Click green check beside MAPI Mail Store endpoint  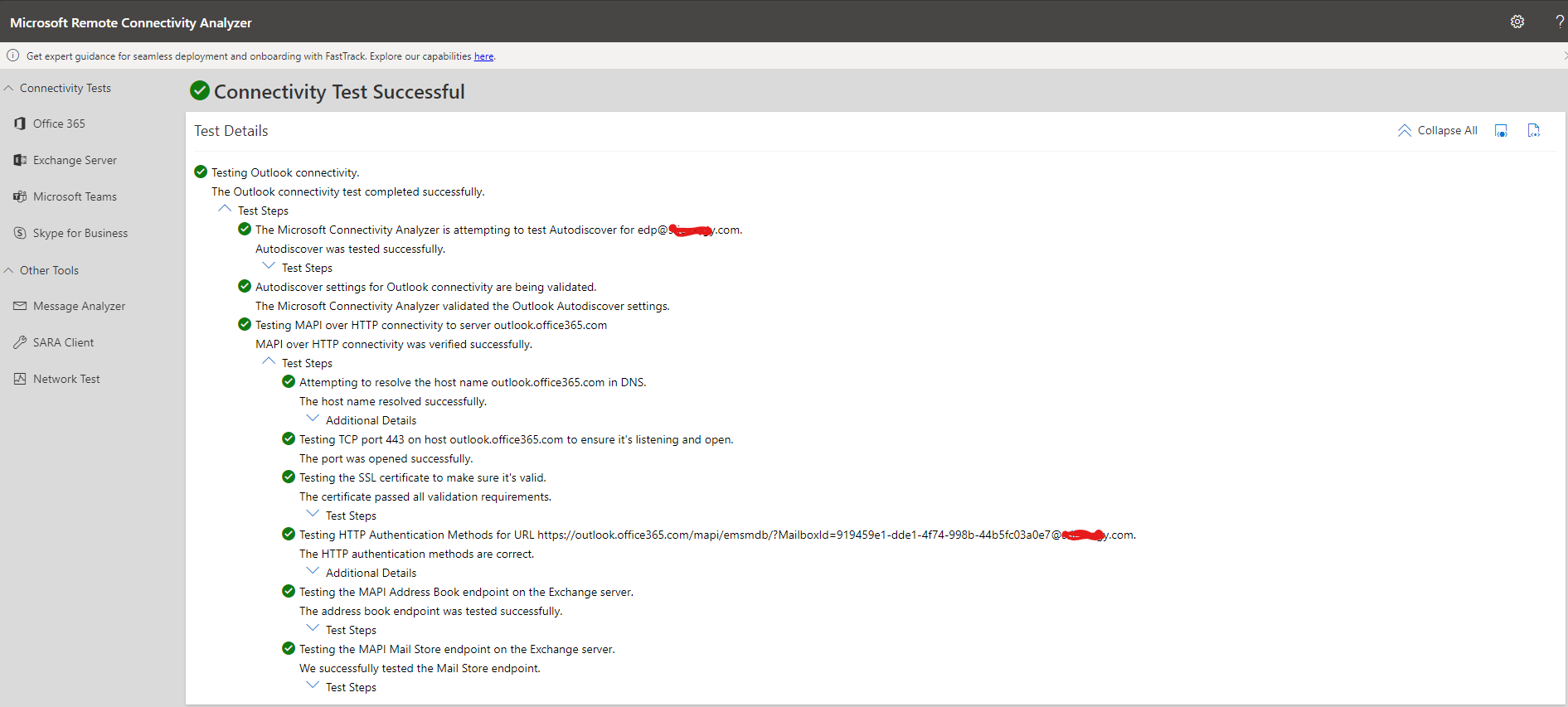pos(289,648)
